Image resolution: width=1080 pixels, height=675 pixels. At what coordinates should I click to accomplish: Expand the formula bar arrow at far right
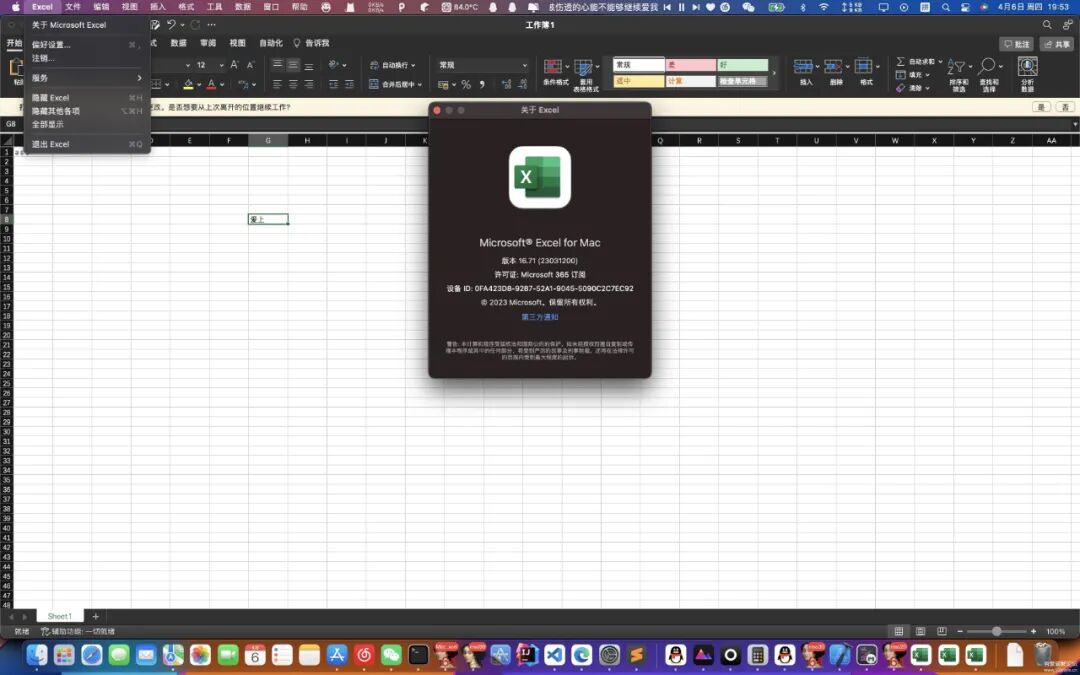coord(1074,125)
